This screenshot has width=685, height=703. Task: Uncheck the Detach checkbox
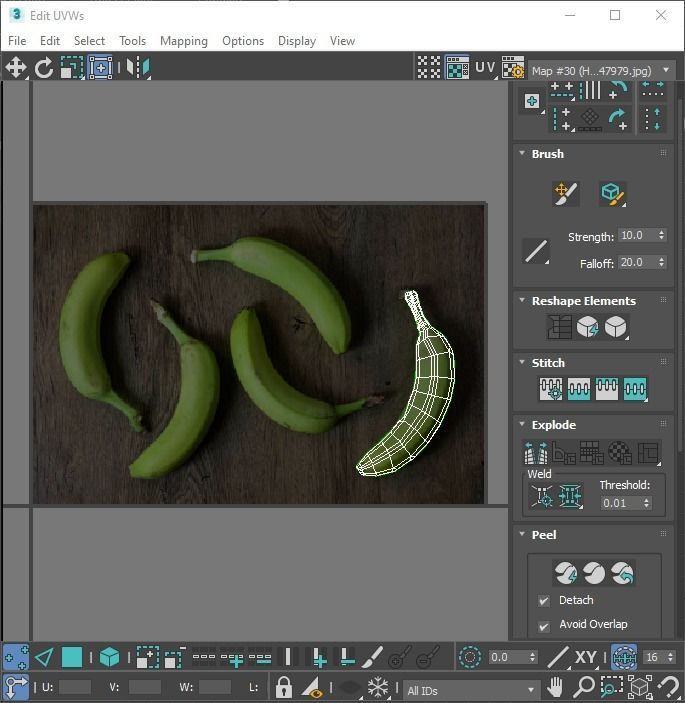pyautogui.click(x=543, y=600)
